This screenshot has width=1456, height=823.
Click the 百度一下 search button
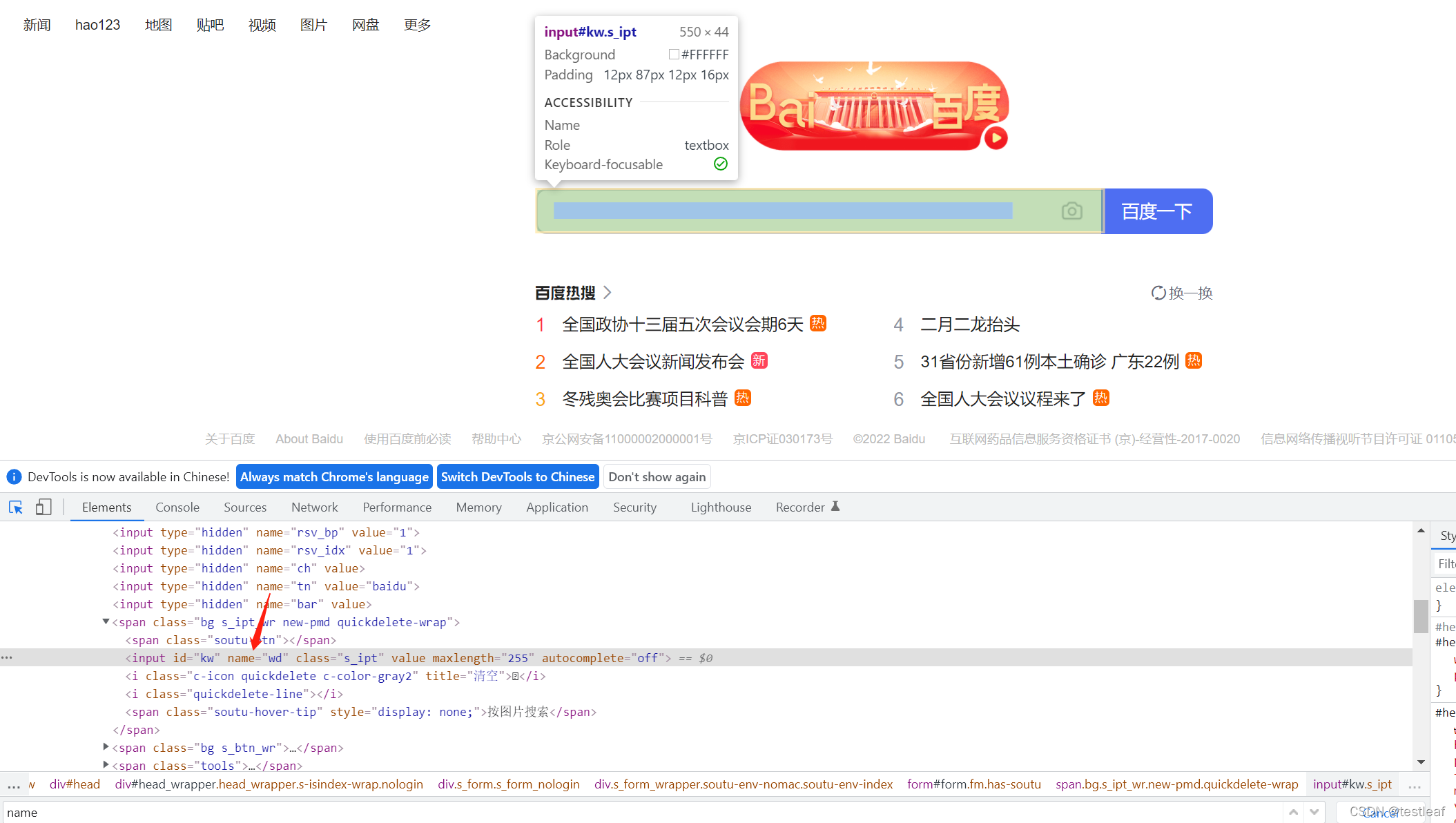(x=1157, y=211)
